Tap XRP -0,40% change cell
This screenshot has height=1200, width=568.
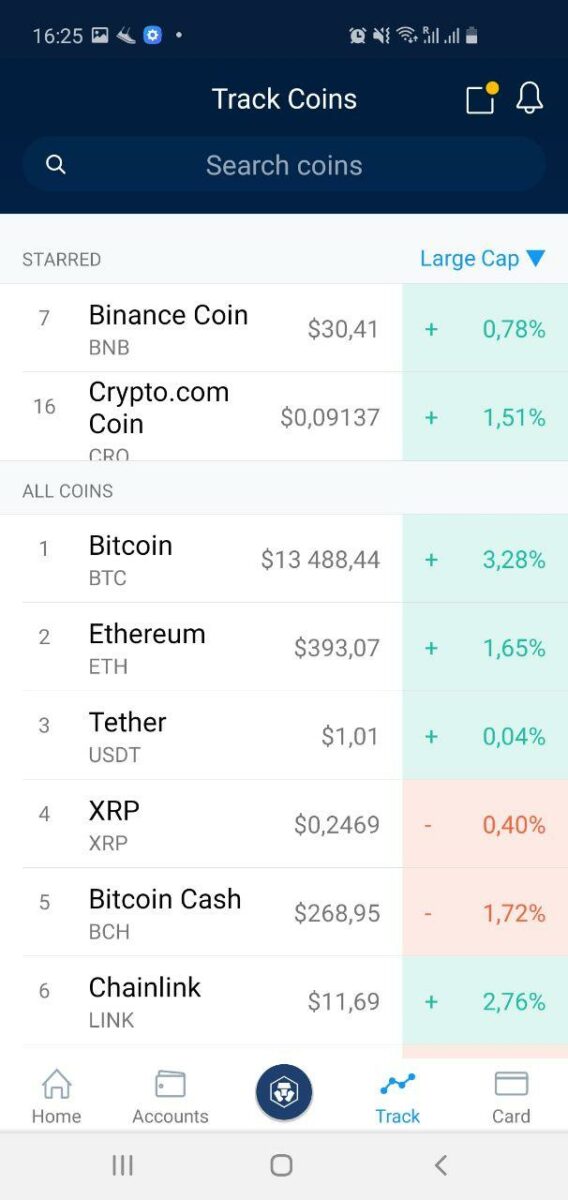click(485, 824)
